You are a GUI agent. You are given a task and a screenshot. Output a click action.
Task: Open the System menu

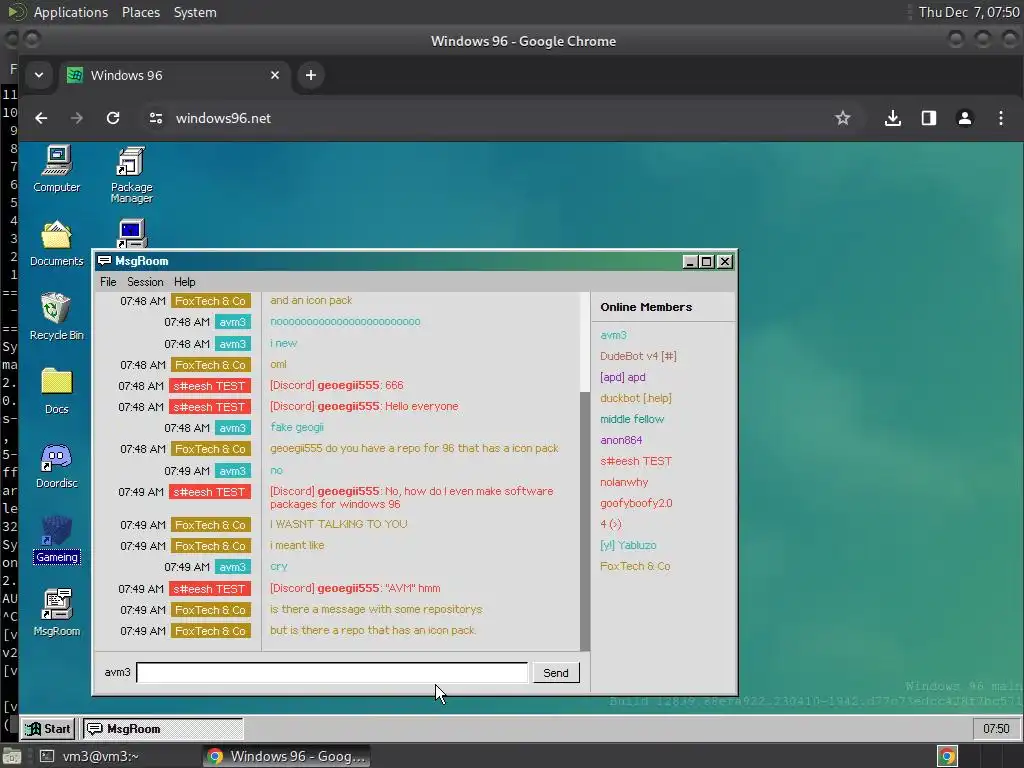(195, 12)
